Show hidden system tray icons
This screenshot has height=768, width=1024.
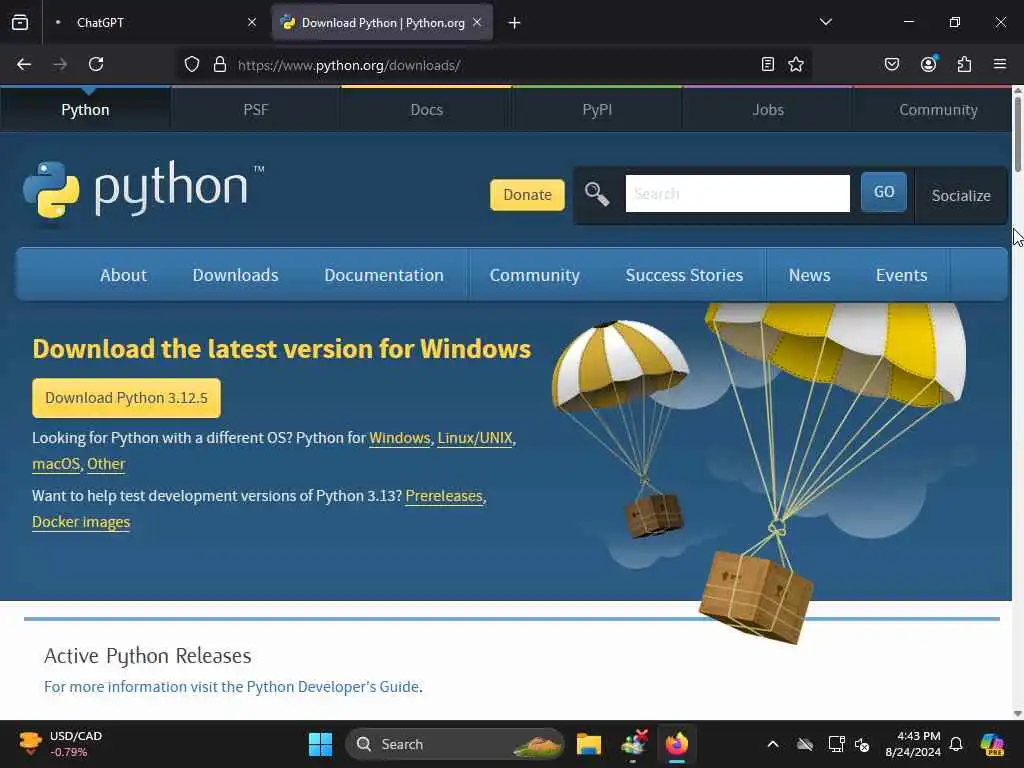[x=773, y=744]
